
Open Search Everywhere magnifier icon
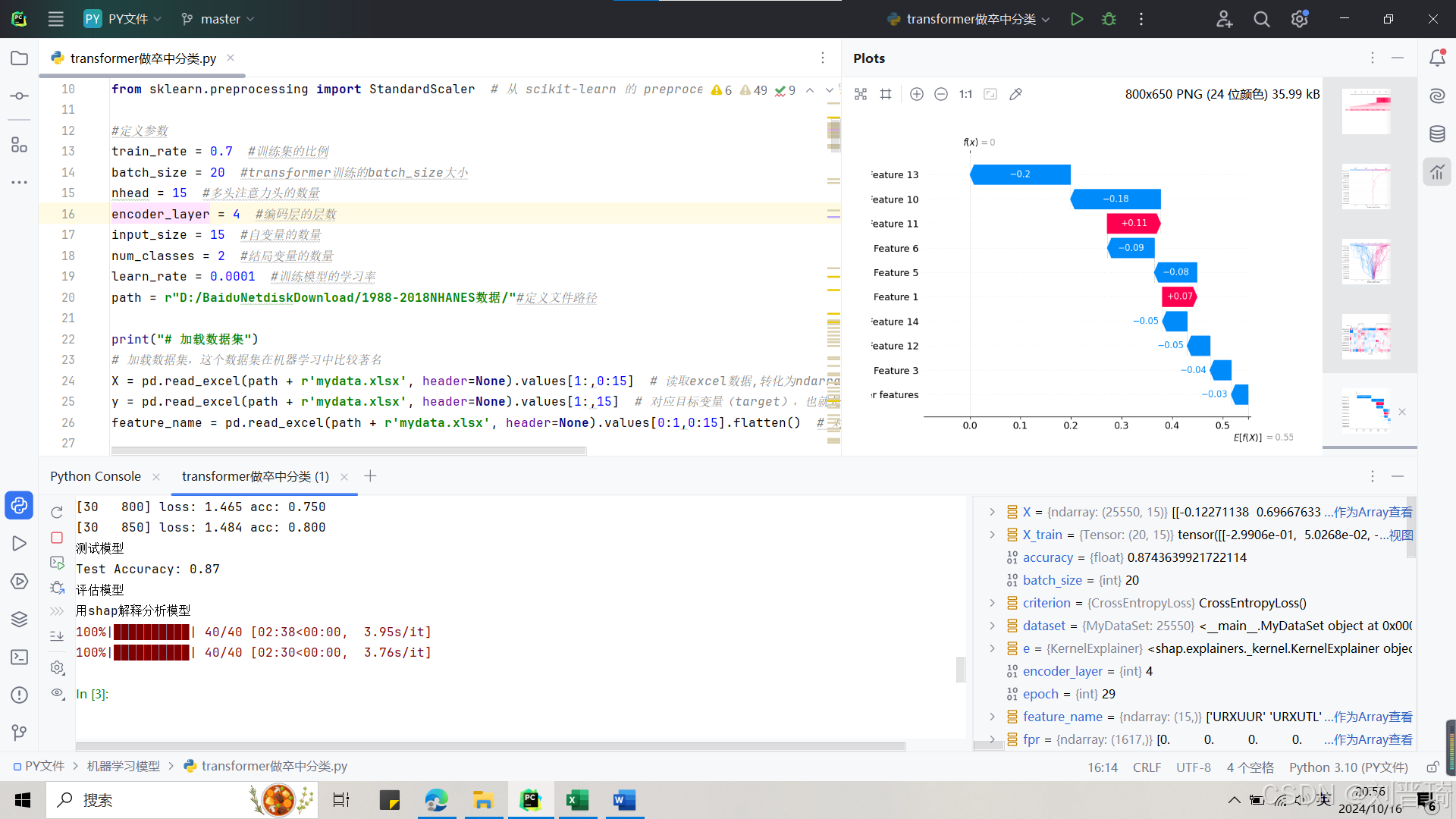coord(1261,19)
